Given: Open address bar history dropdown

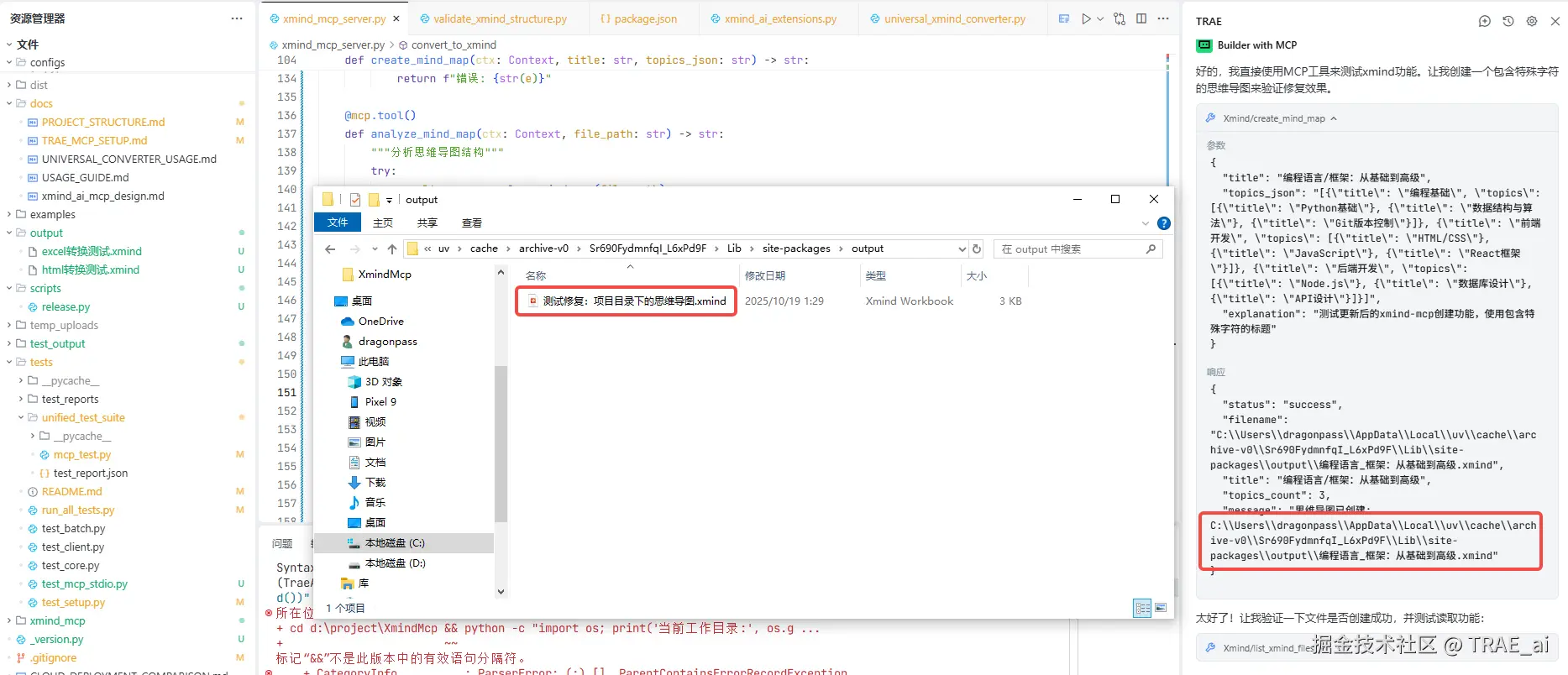Looking at the screenshot, I should pos(962,249).
